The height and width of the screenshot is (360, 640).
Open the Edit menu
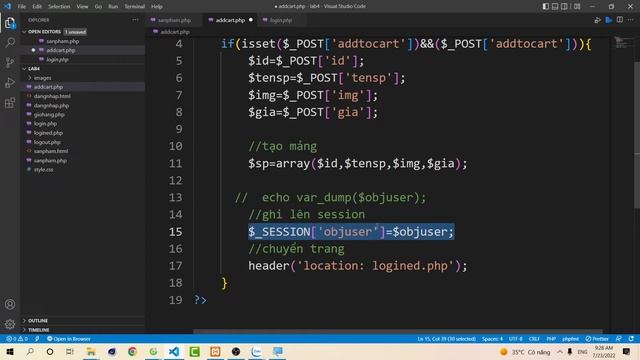[x=37, y=6]
